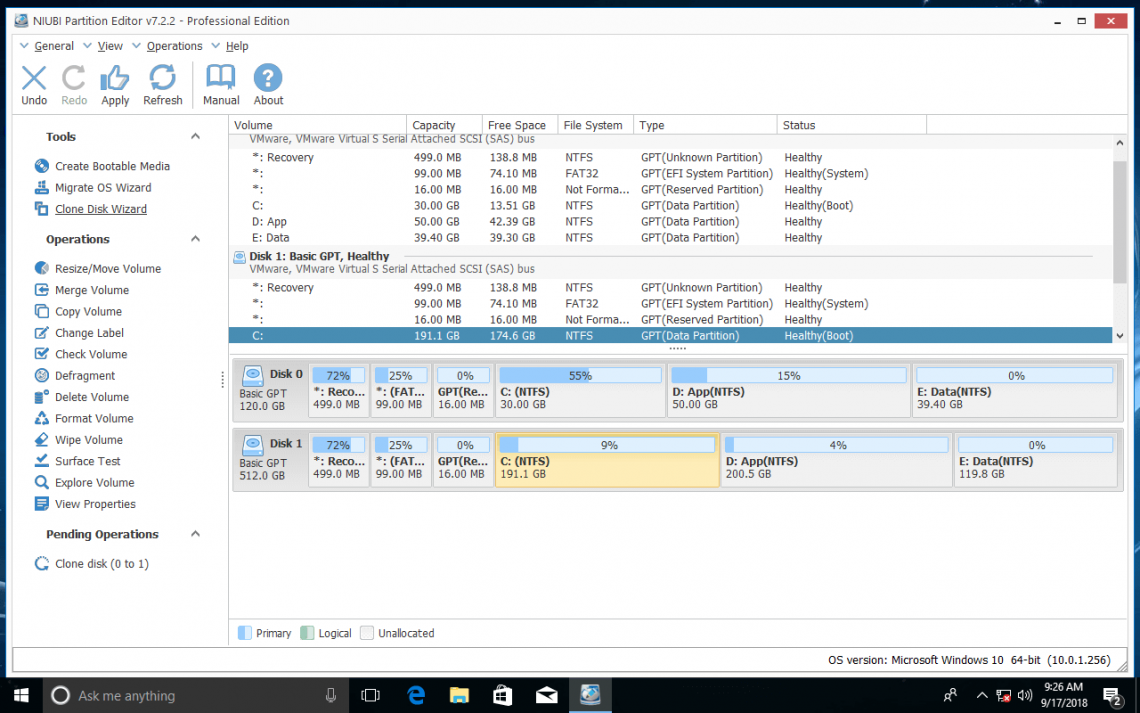Open the View menu
Image resolution: width=1140 pixels, height=713 pixels.
pos(110,46)
